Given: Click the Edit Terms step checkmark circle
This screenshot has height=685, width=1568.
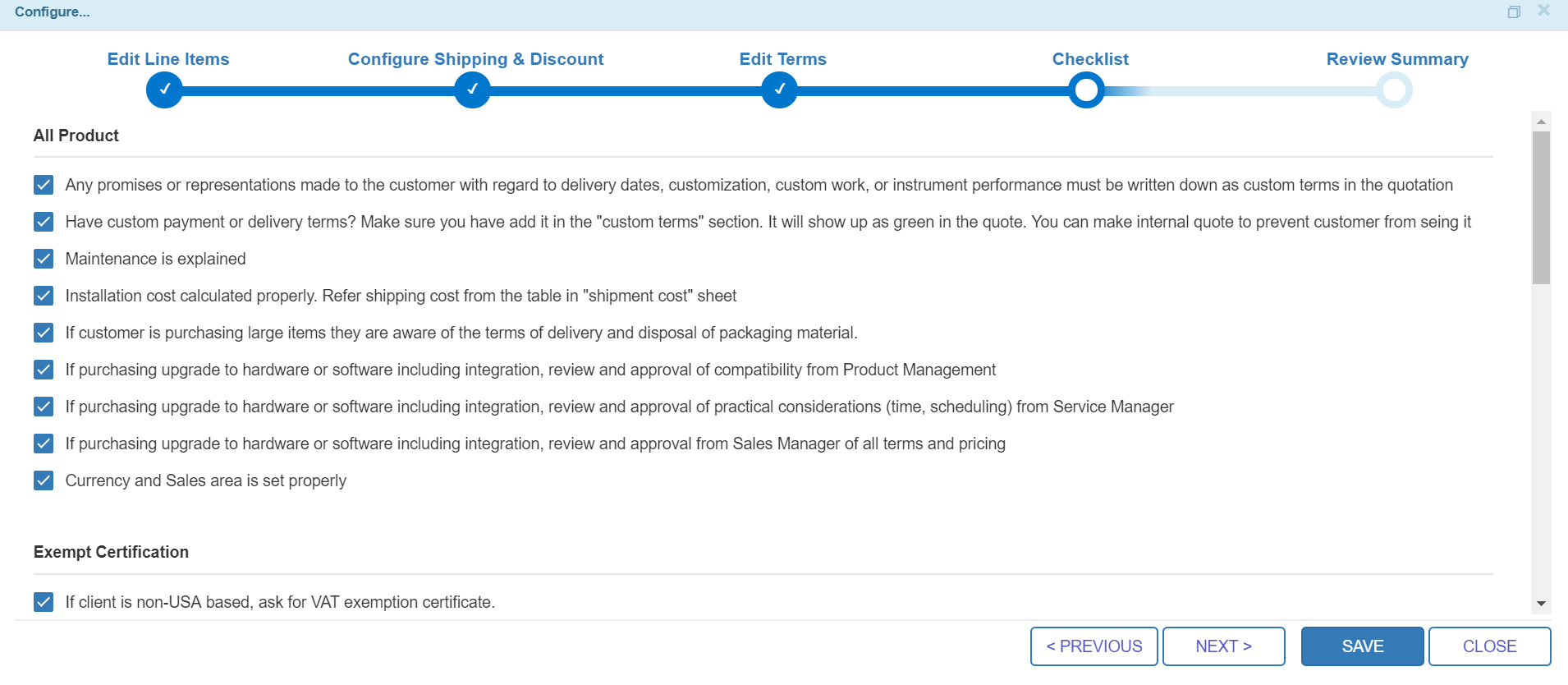Looking at the screenshot, I should [779, 90].
